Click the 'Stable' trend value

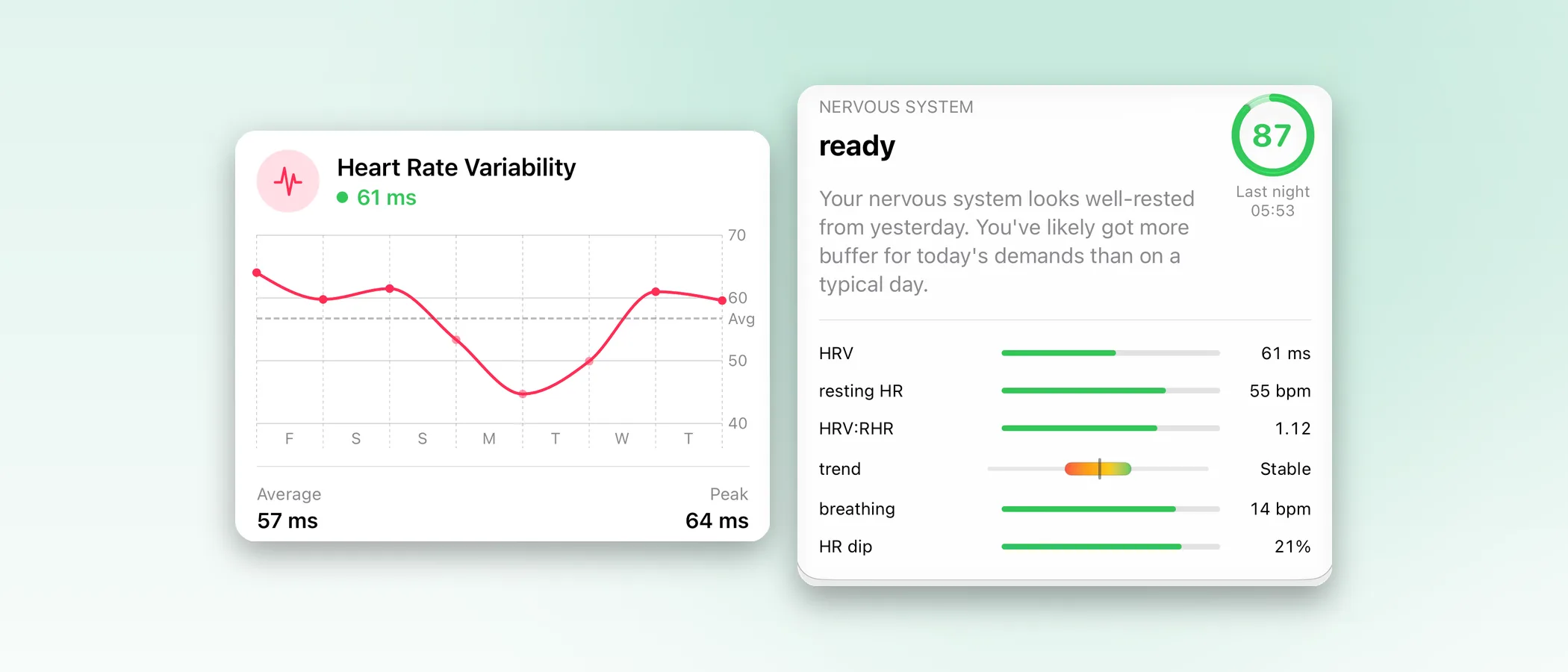point(1285,469)
